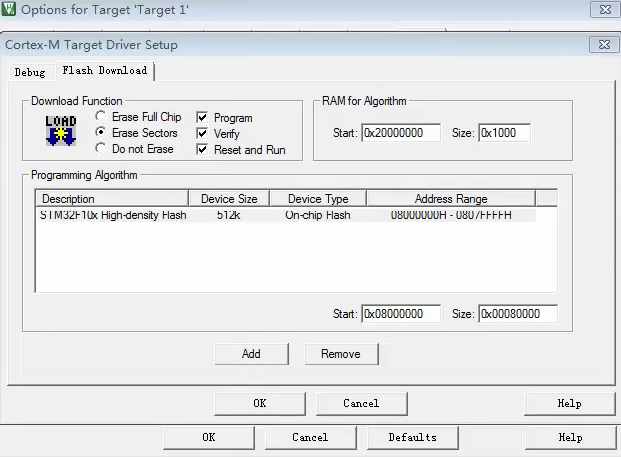Viewport: 621px width, 457px height.
Task: Click the Keil uVision icon in title bar
Action: [9, 9]
